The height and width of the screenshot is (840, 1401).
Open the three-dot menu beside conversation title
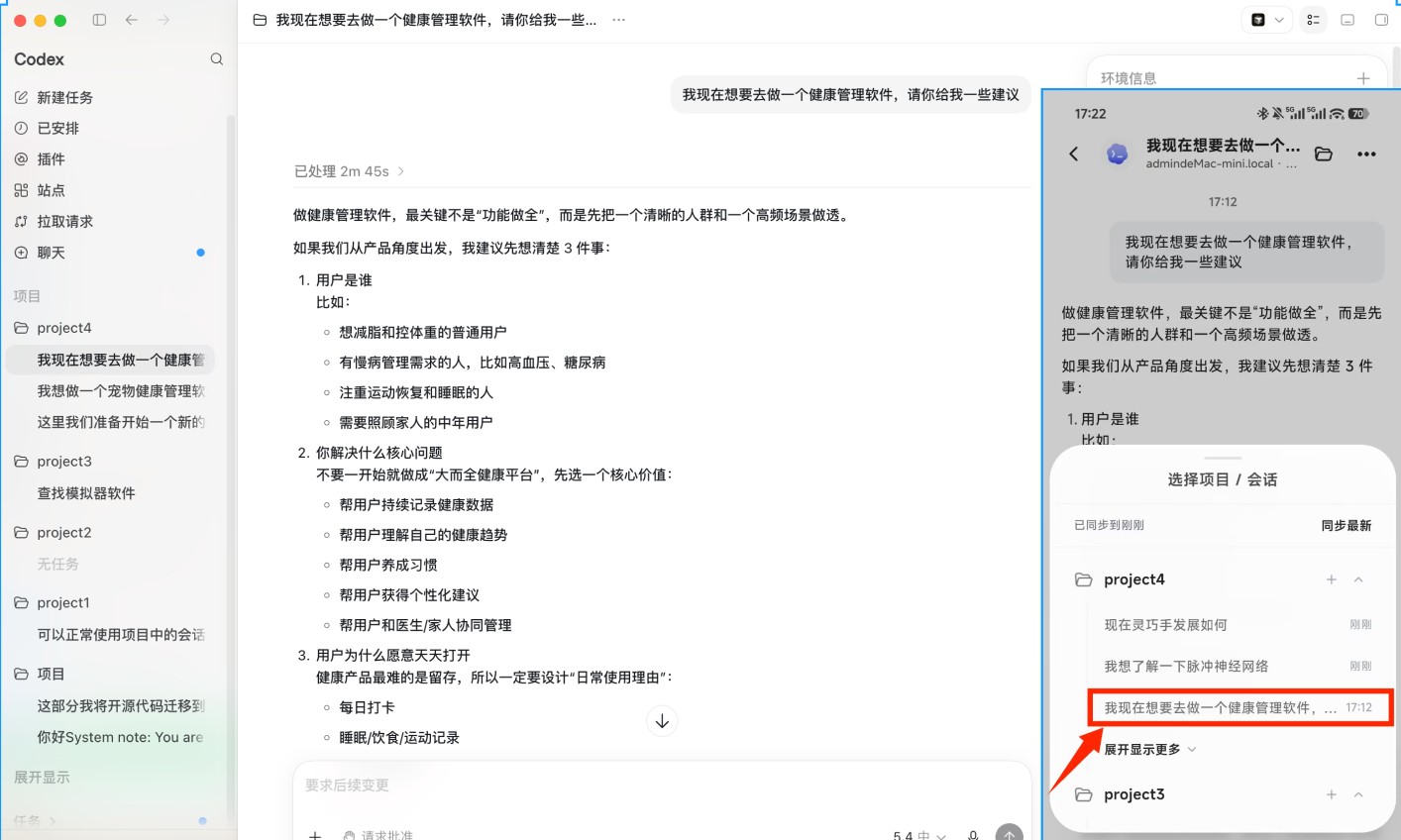tap(619, 20)
